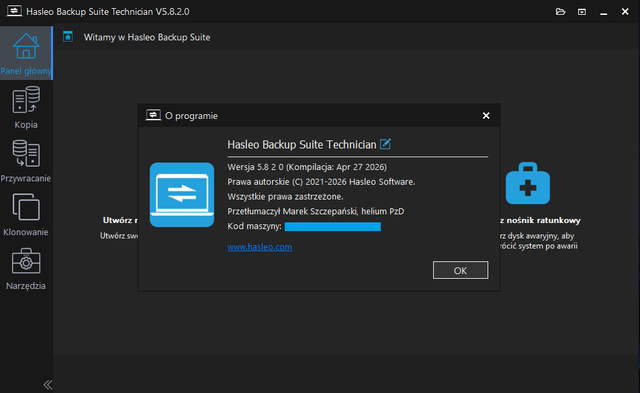640x393 pixels.
Task: Click 'Wszystkie prawa zastrzeżone.' text
Action: pyautogui.click(x=285, y=197)
